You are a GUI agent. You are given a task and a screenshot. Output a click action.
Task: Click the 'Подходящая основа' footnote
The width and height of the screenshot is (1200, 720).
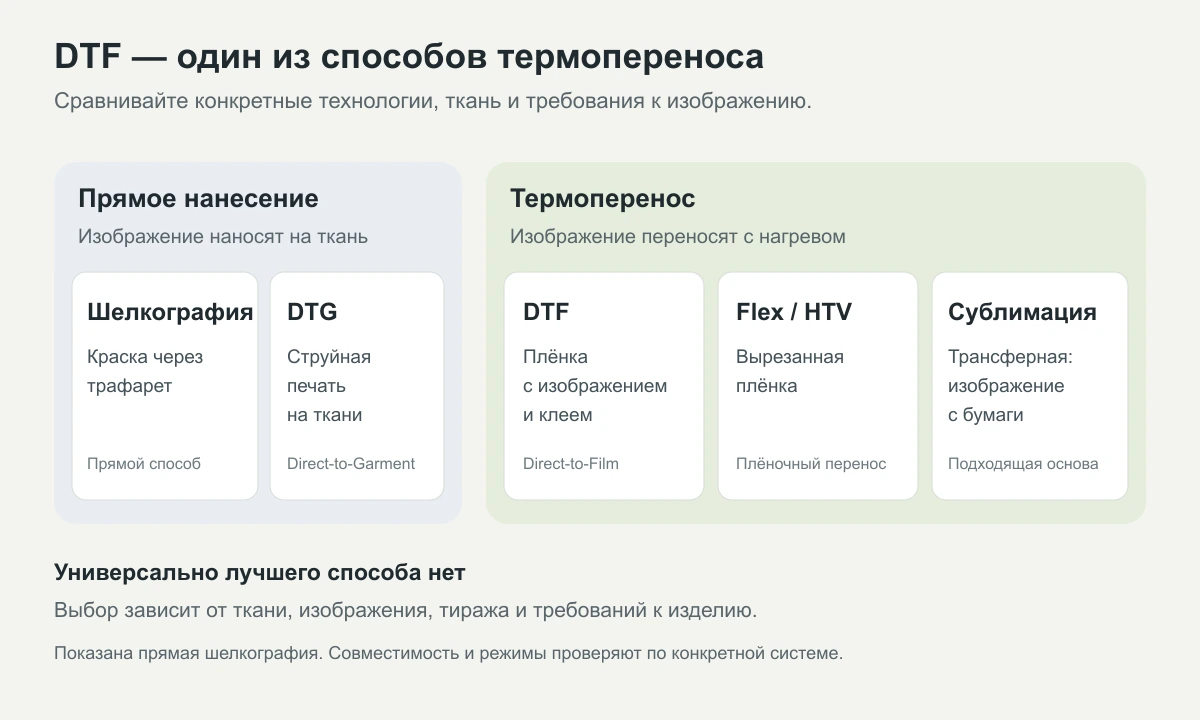pyautogui.click(x=1023, y=464)
